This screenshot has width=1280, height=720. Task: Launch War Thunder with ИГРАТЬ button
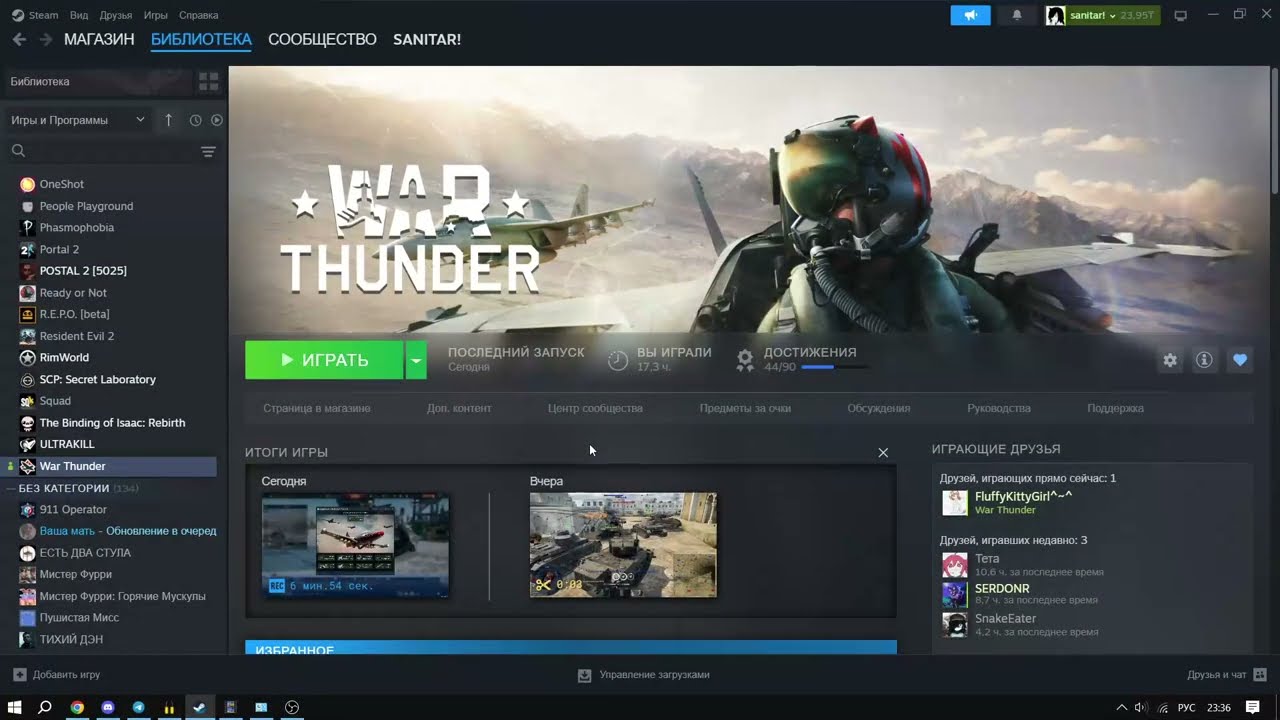[324, 360]
